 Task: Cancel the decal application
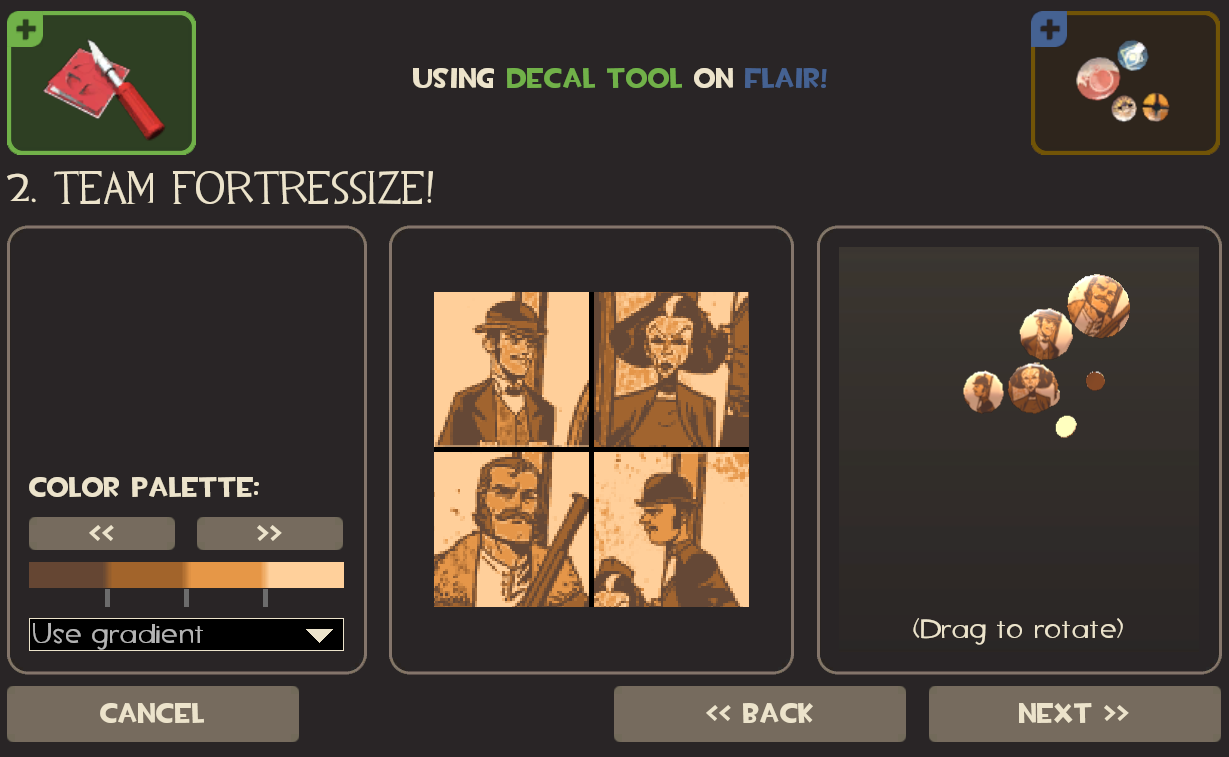tap(153, 713)
